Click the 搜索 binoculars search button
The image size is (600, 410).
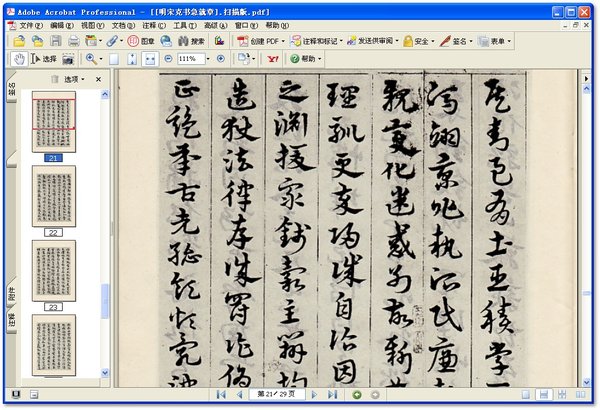click(x=192, y=41)
